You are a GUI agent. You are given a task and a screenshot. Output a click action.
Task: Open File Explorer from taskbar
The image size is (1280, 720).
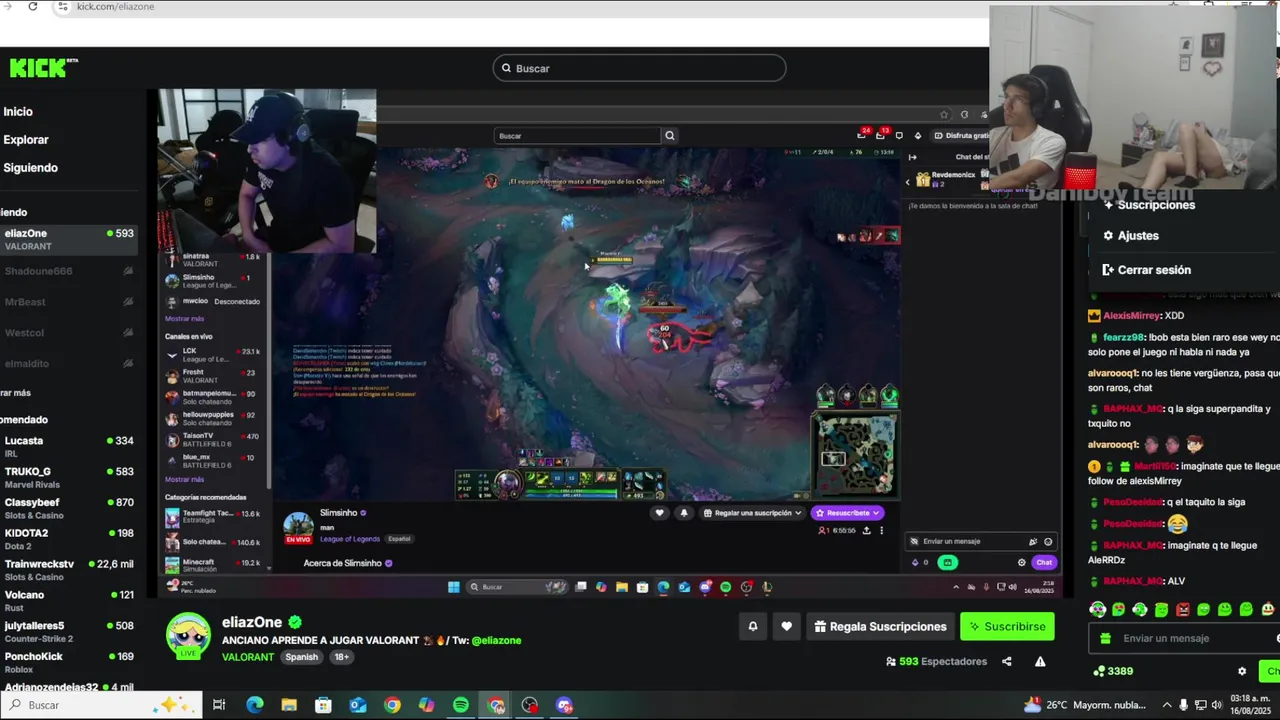click(x=289, y=705)
